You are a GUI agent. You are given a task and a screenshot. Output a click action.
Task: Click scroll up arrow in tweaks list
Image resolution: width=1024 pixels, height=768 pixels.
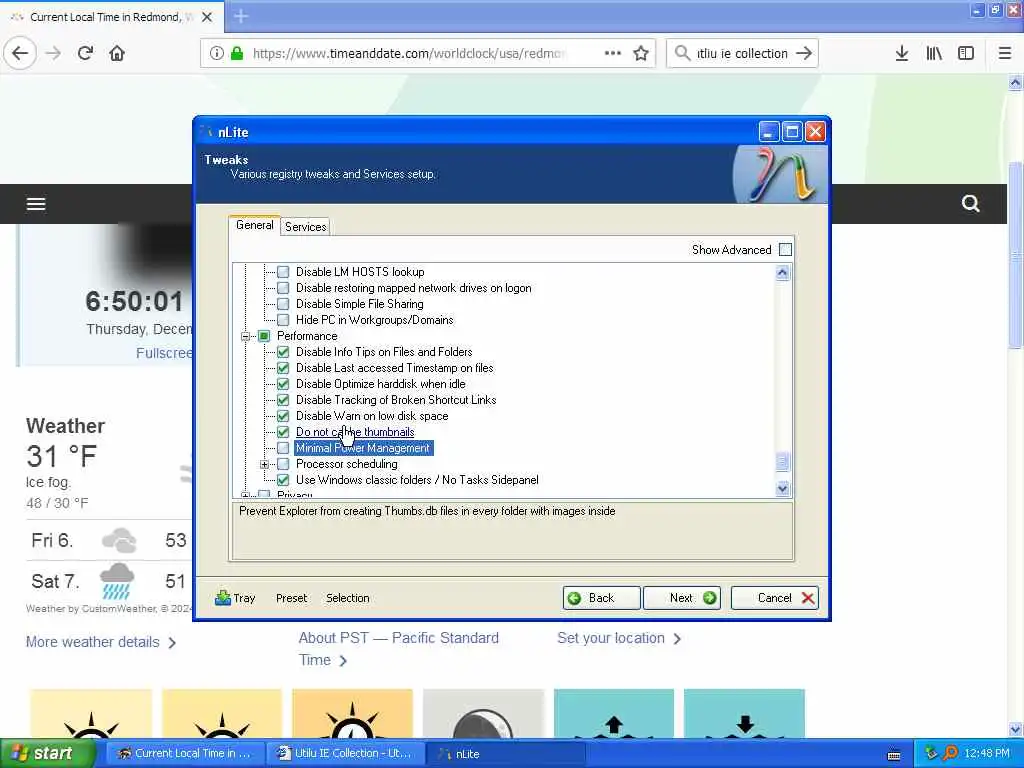point(782,272)
